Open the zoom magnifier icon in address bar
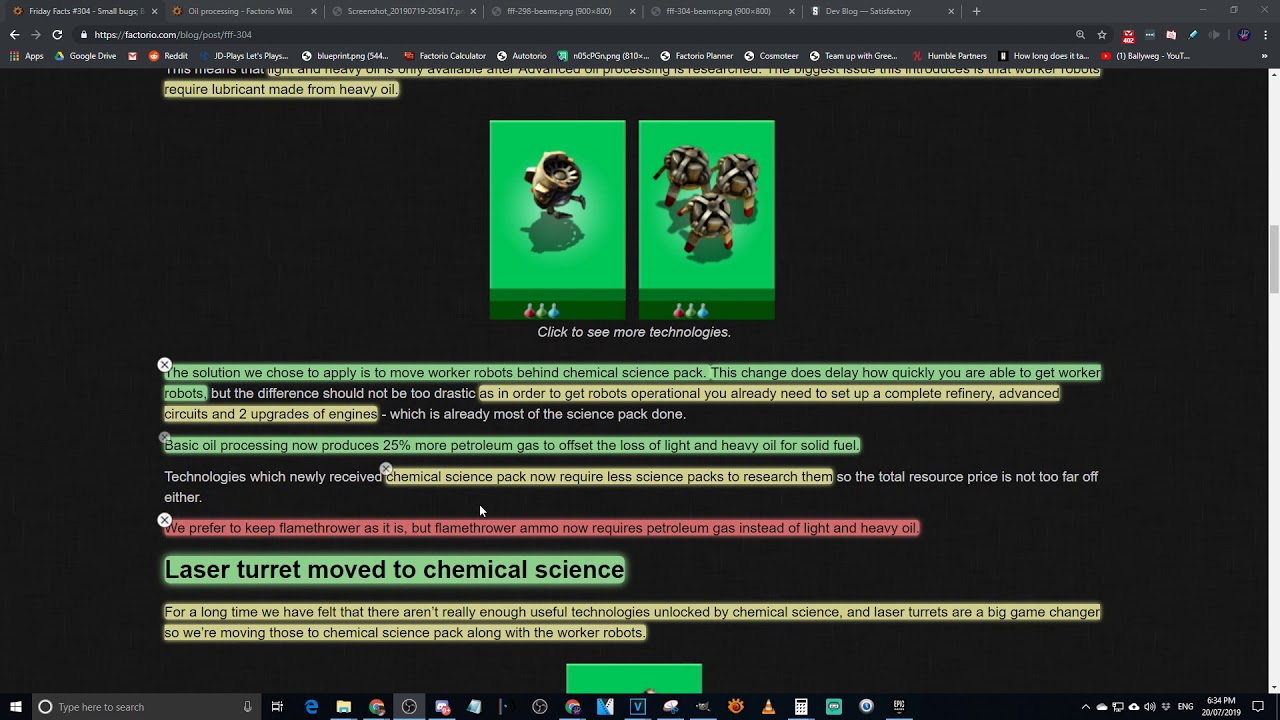 click(x=1080, y=34)
